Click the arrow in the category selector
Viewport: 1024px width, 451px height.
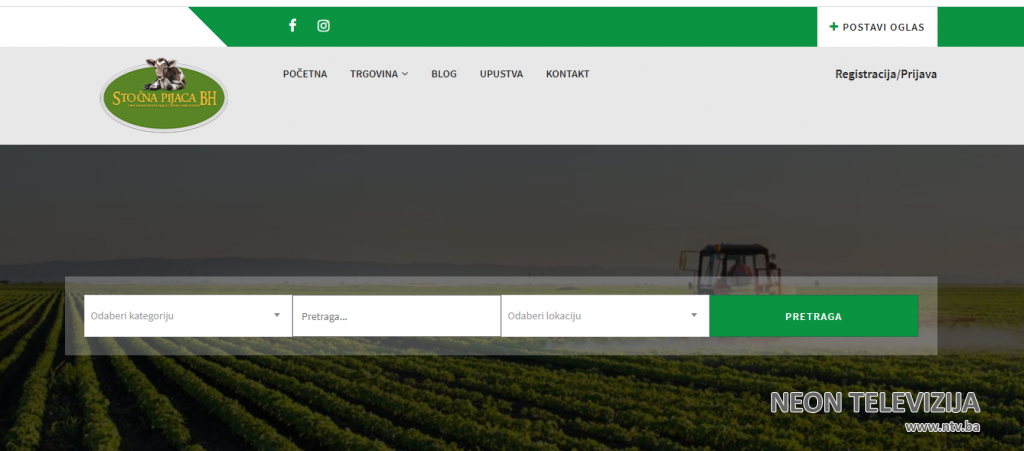277,316
